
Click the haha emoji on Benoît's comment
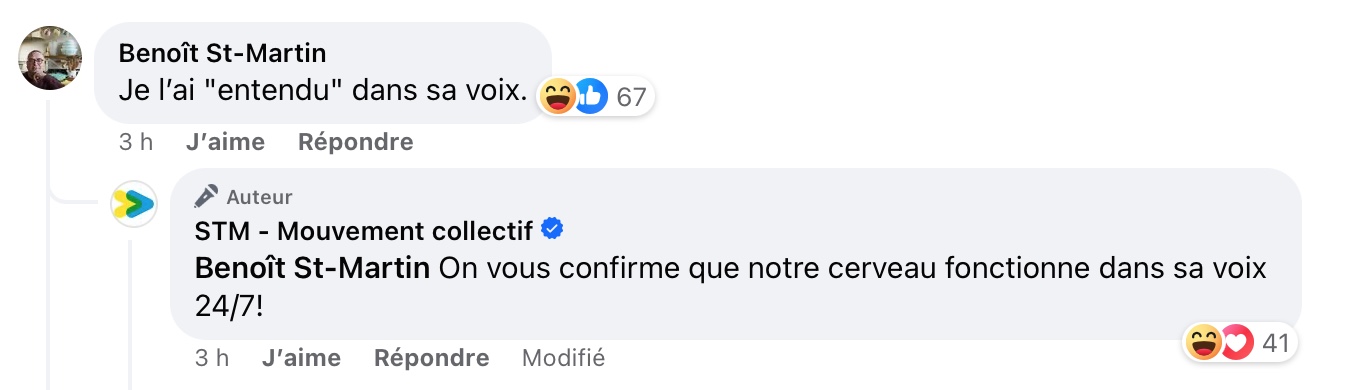(x=557, y=97)
